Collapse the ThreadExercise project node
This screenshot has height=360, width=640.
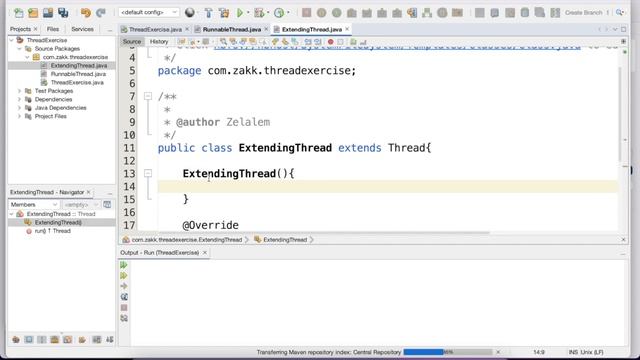11,40
